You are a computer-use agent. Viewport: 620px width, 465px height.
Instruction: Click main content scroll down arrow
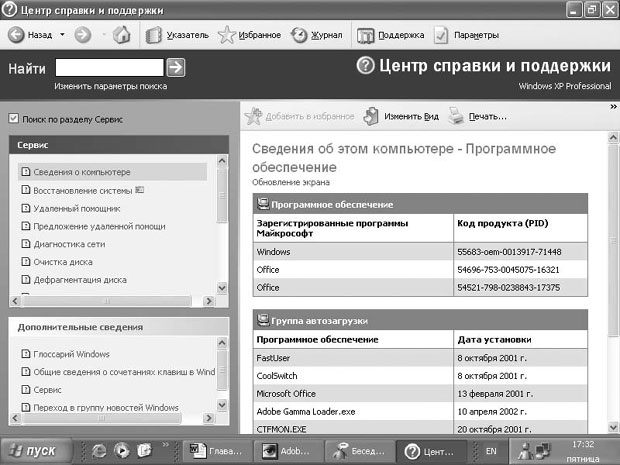(x=613, y=427)
